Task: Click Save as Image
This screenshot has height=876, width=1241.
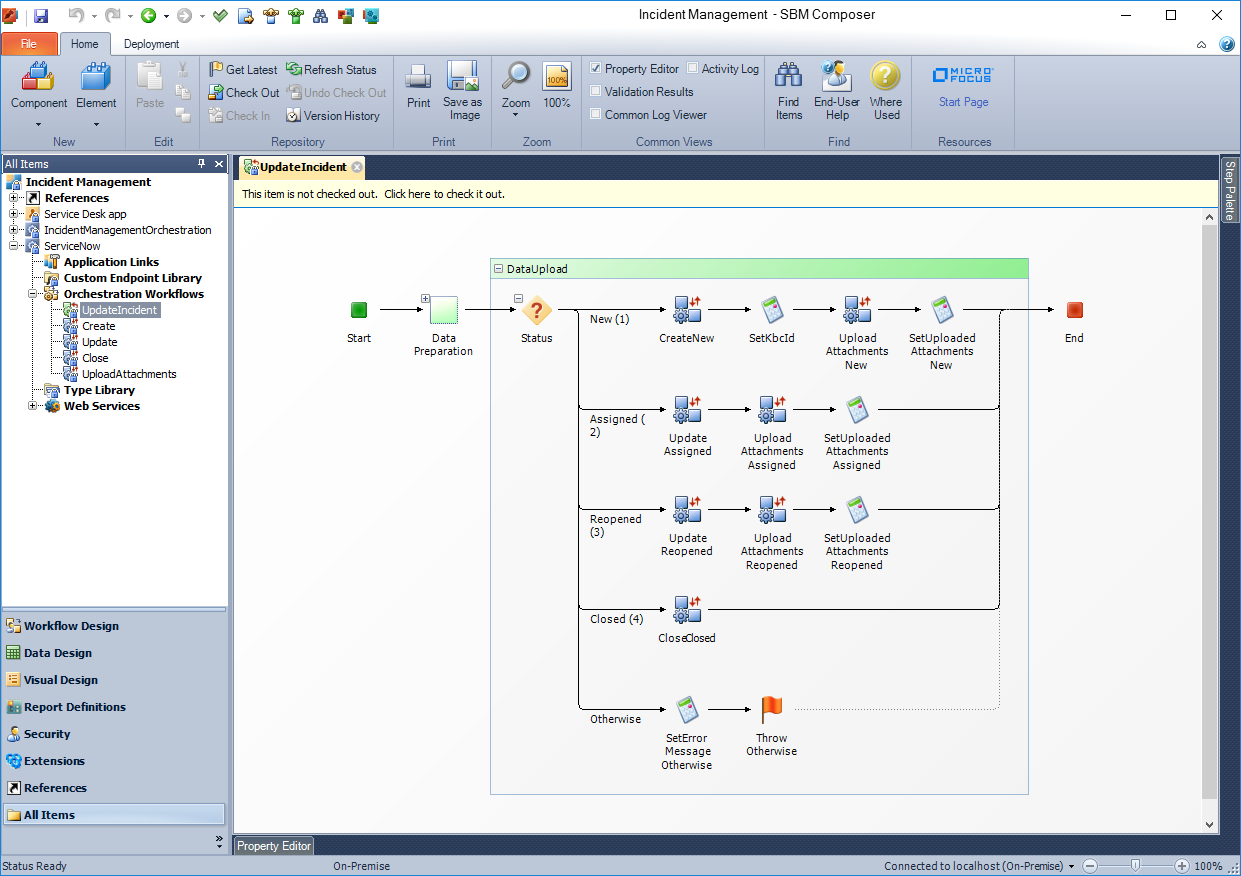Action: coord(463,90)
